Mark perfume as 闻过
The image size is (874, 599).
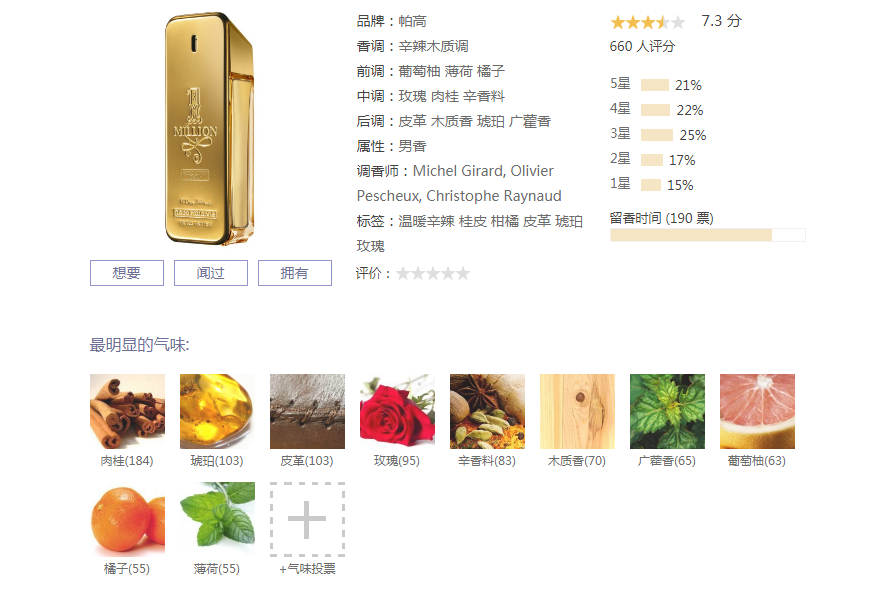point(211,273)
